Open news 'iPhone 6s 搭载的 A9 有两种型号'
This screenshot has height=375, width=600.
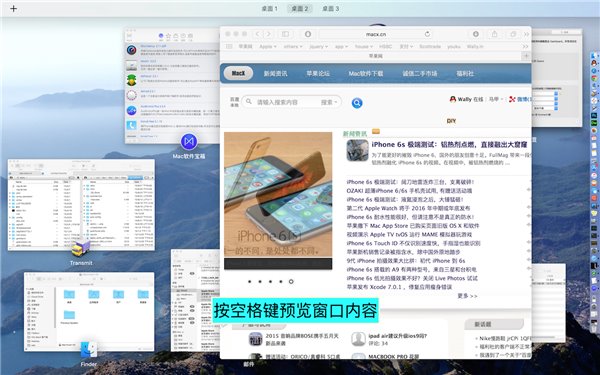[x=411, y=270]
